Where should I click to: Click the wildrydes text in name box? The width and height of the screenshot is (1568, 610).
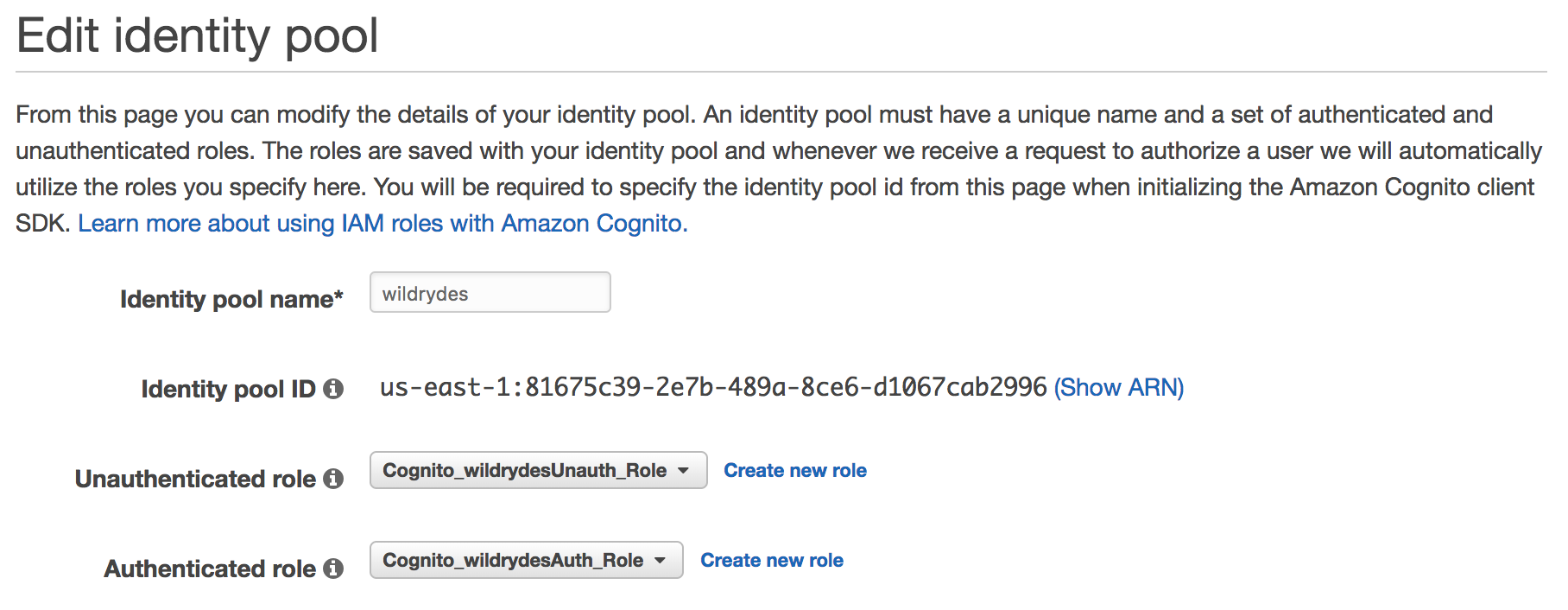pos(425,294)
